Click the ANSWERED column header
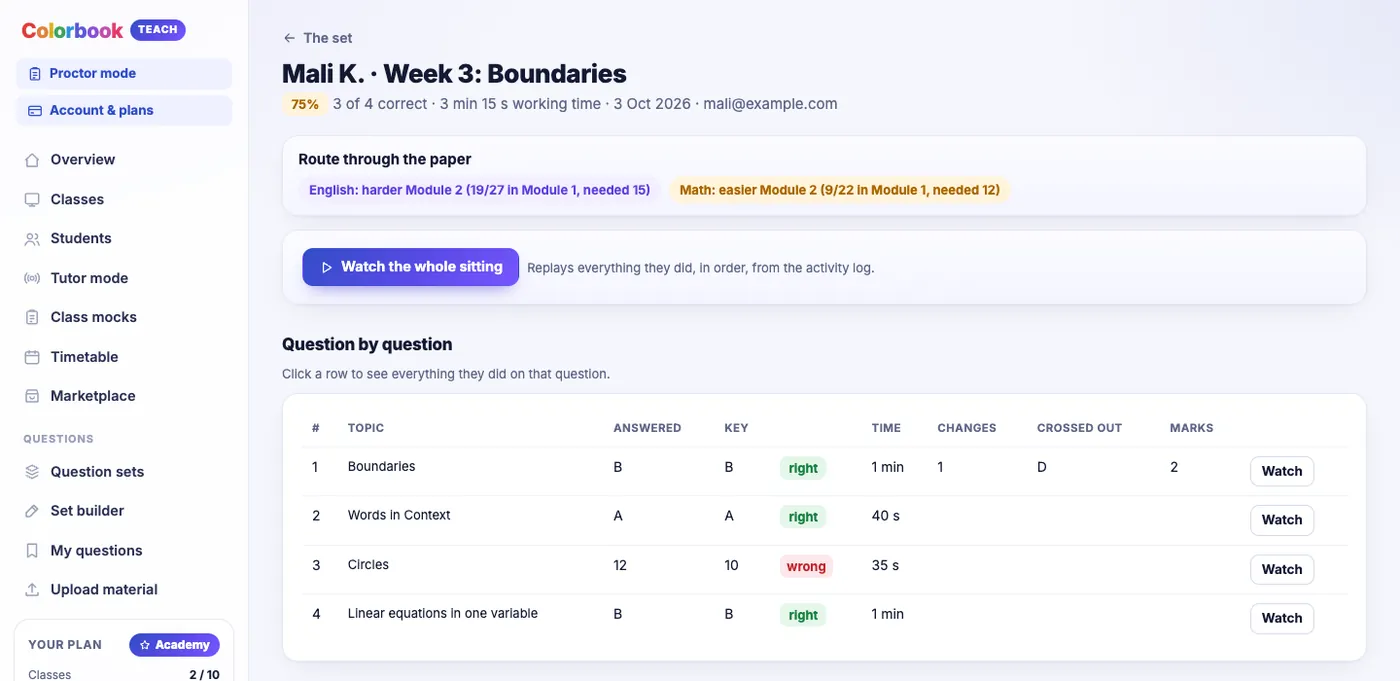The image size is (1400, 681). 647,428
